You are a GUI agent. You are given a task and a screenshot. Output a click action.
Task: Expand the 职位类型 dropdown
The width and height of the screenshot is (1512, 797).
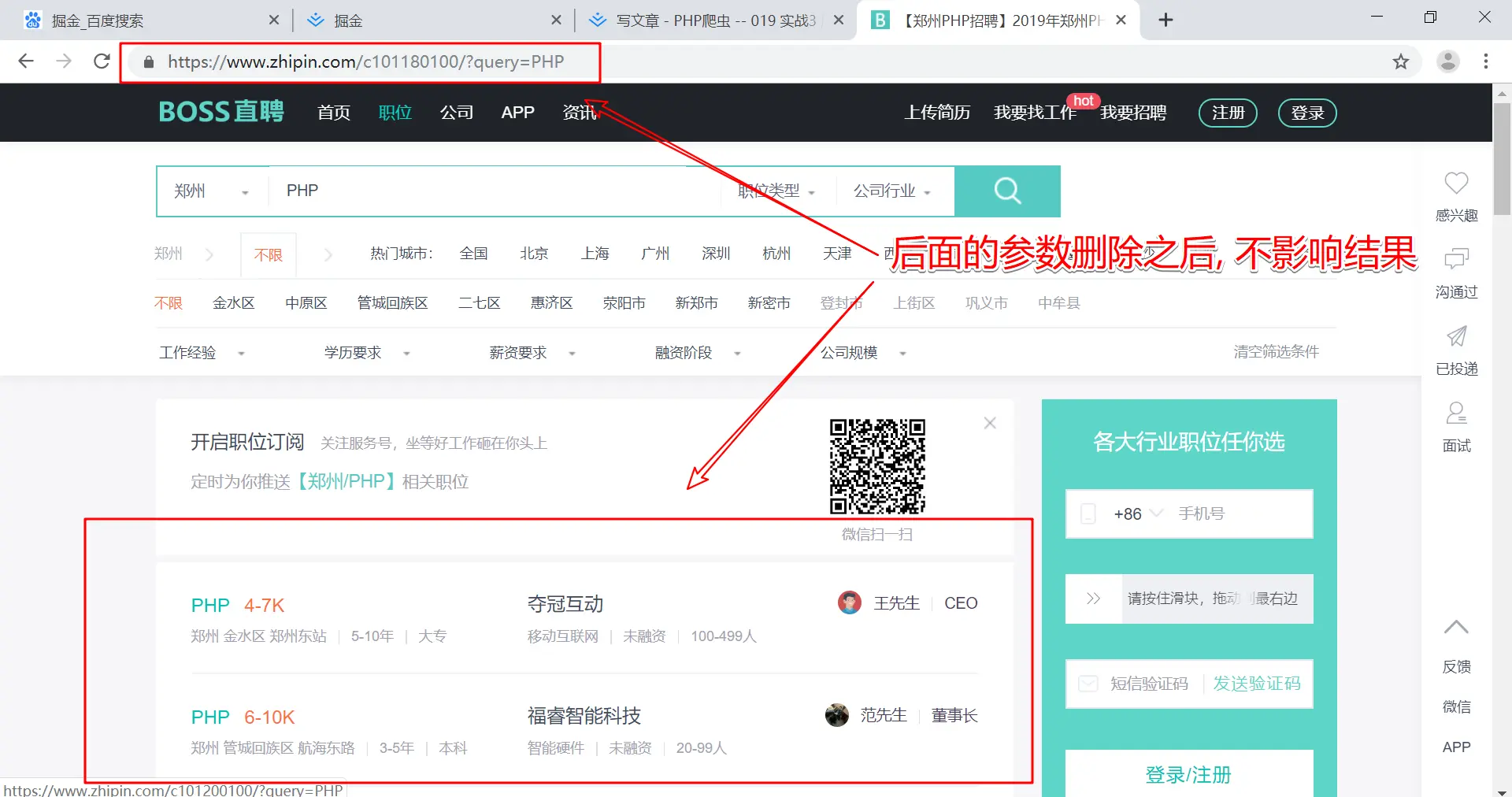pyautogui.click(x=776, y=191)
